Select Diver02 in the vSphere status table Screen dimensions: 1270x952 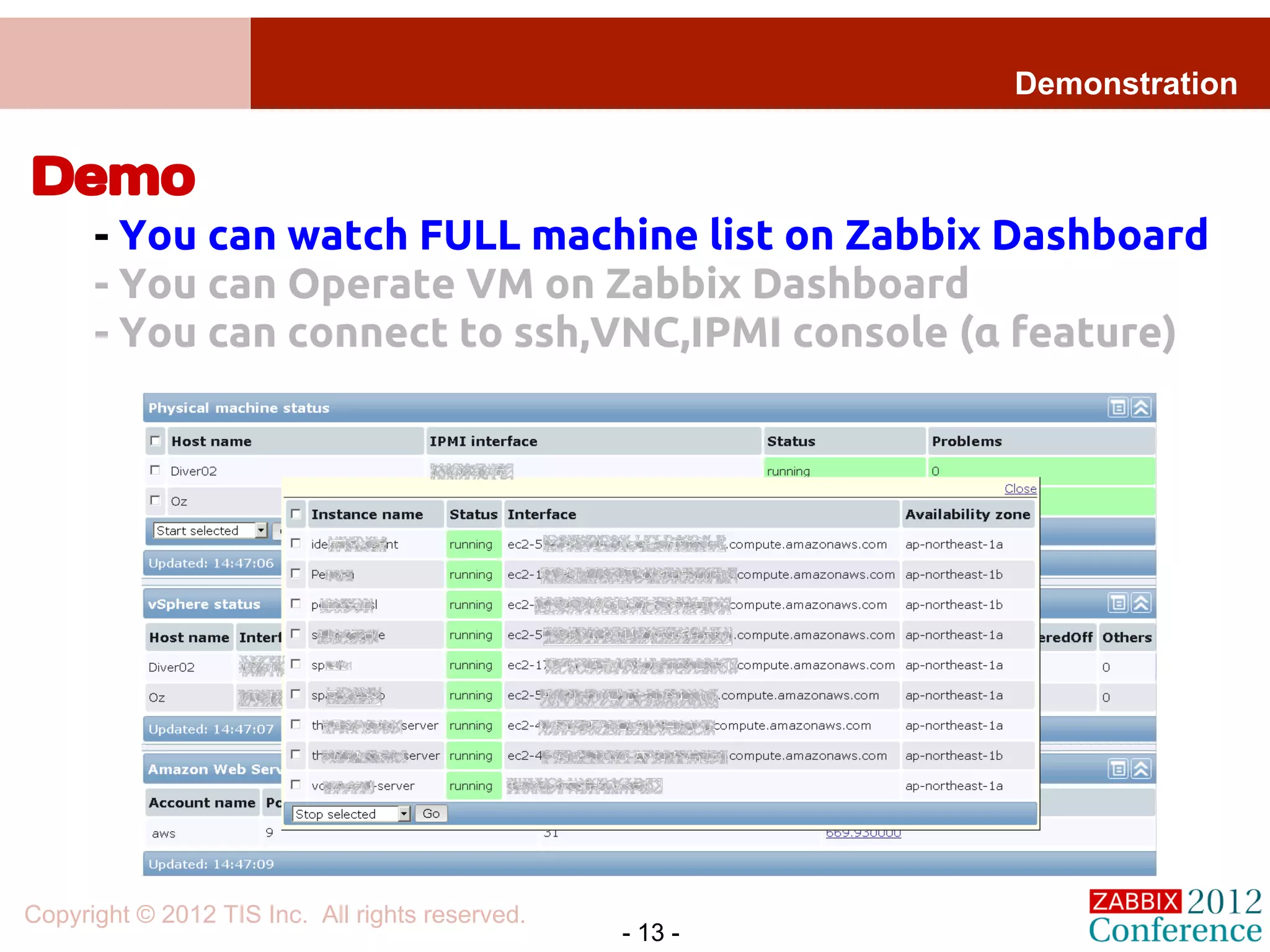(171, 668)
